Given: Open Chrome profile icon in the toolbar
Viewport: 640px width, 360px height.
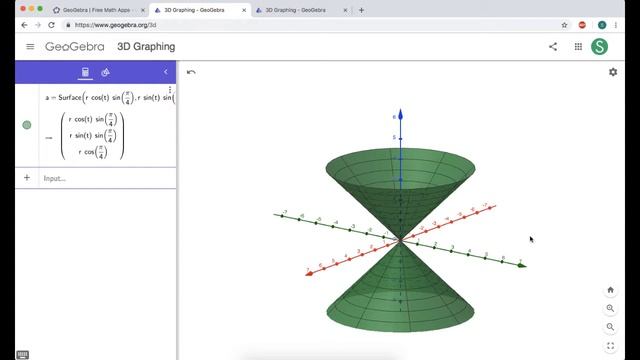Looking at the screenshot, I should coord(602,25).
